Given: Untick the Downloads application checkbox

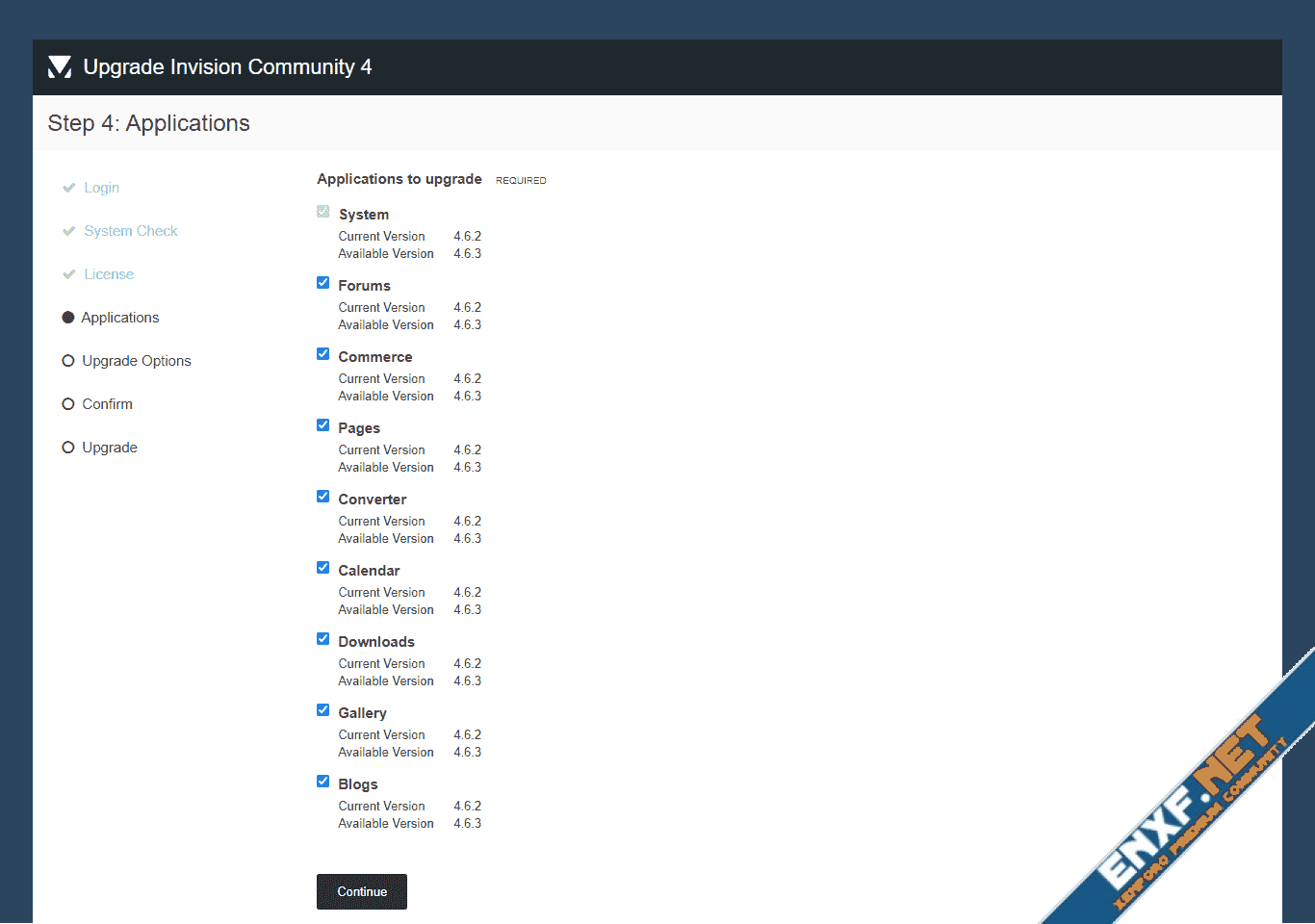Looking at the screenshot, I should (x=323, y=639).
